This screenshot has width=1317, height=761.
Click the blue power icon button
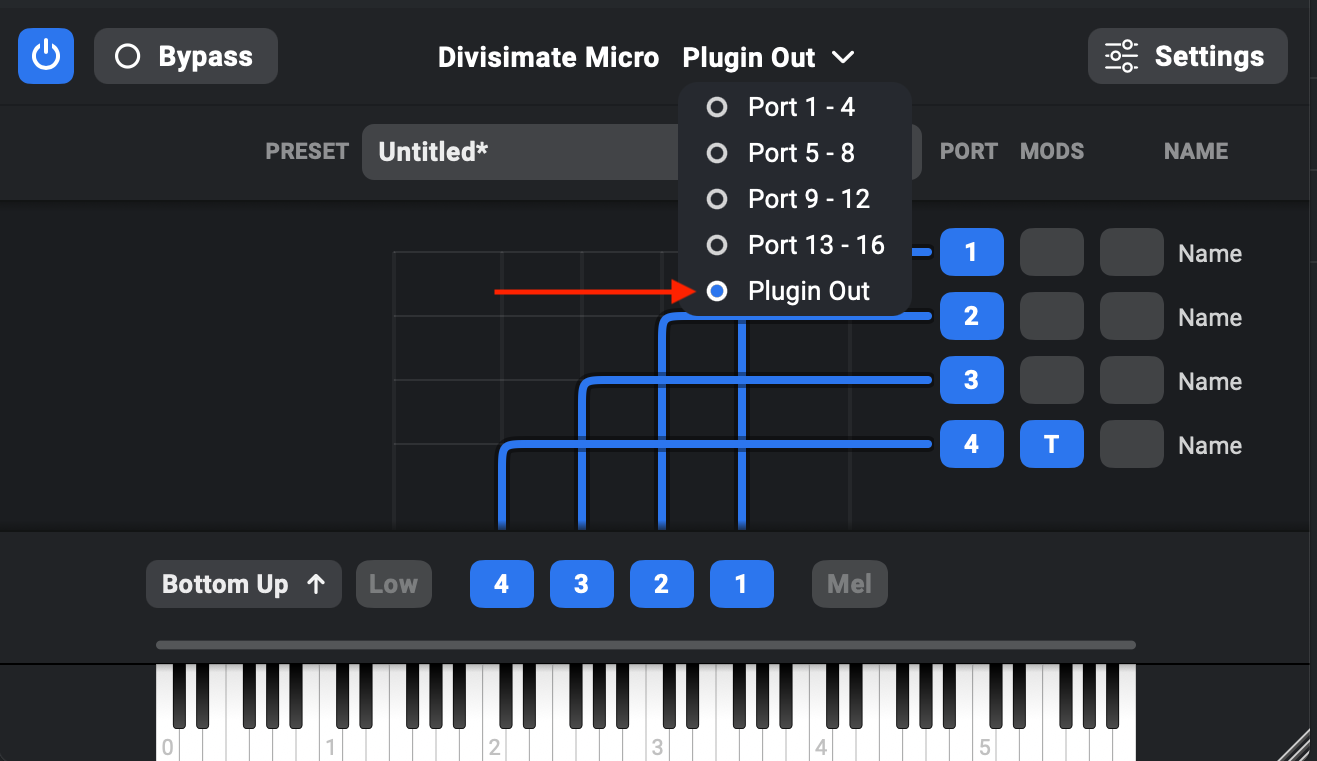46,56
